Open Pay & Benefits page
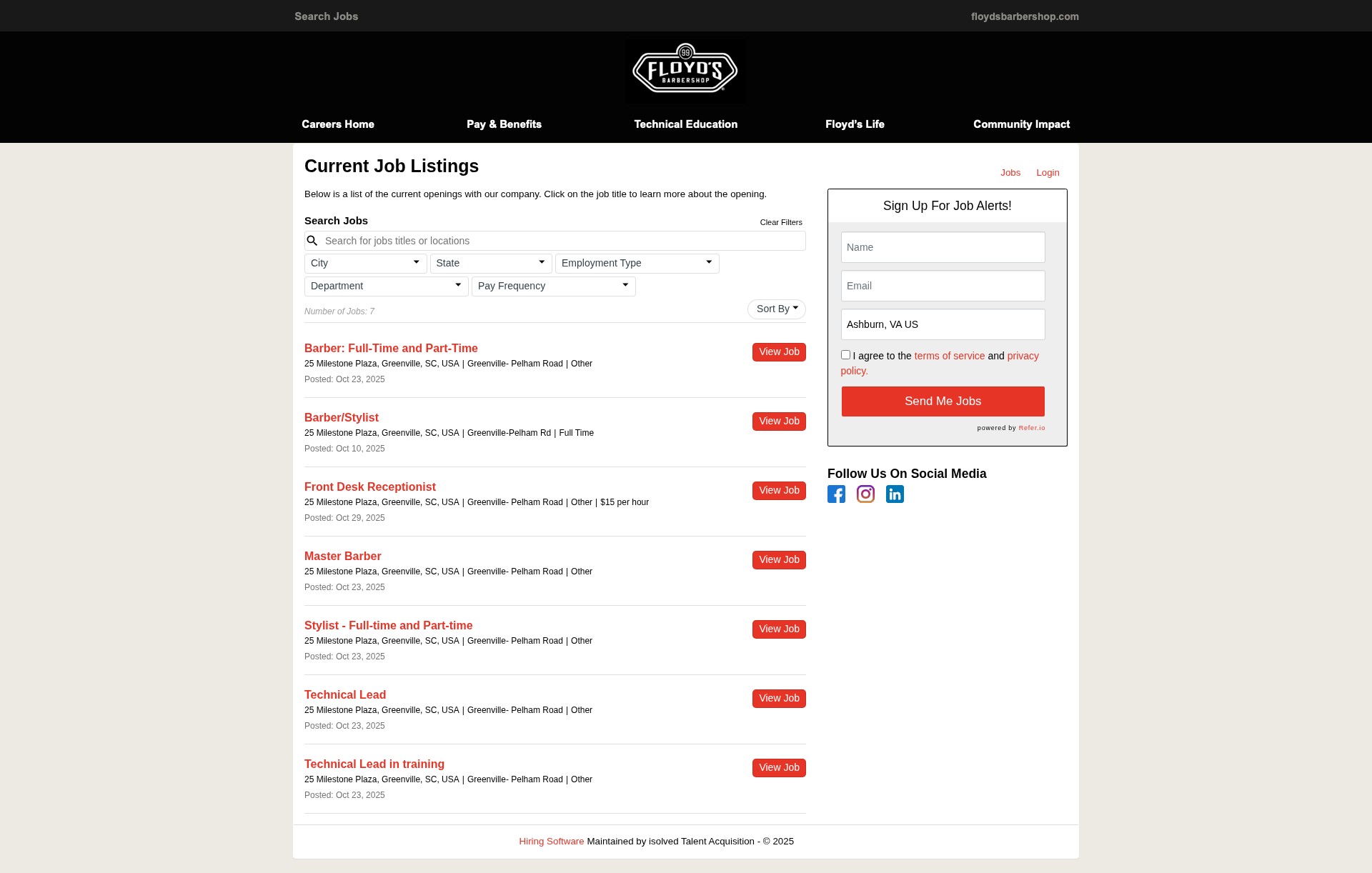Viewport: 1372px width, 873px height. click(504, 124)
